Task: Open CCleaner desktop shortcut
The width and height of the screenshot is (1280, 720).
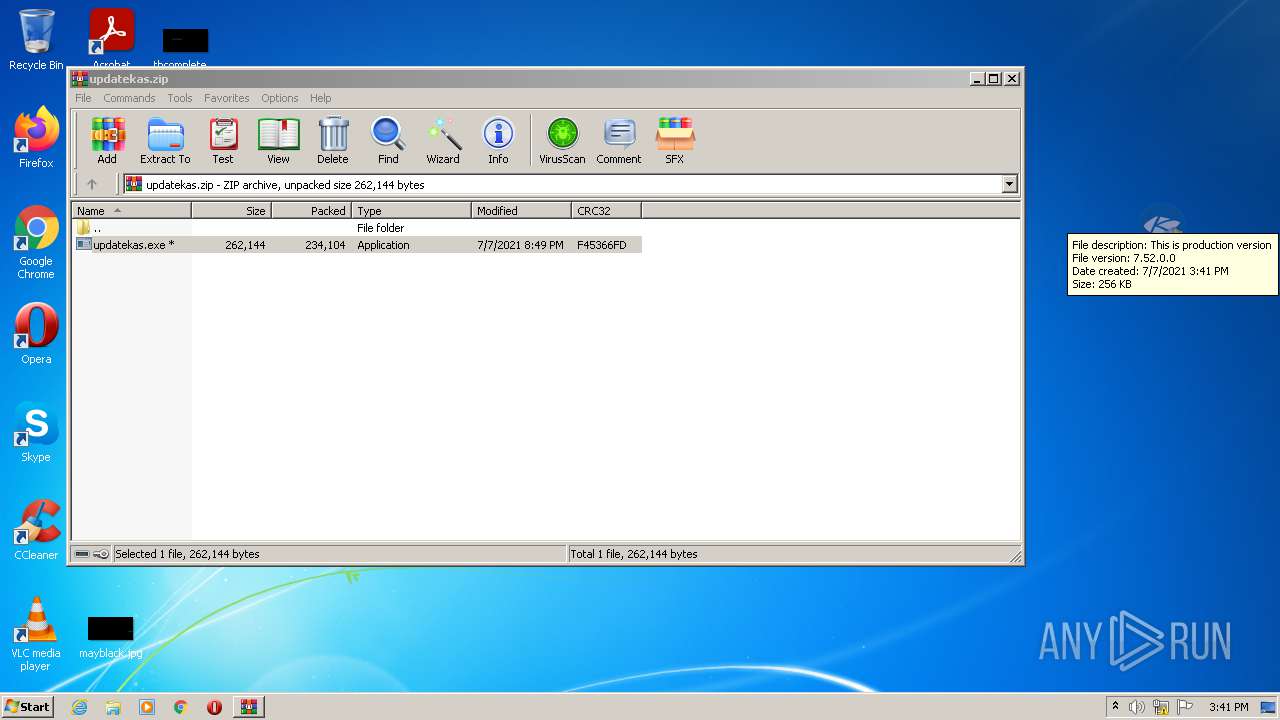Action: point(36,530)
